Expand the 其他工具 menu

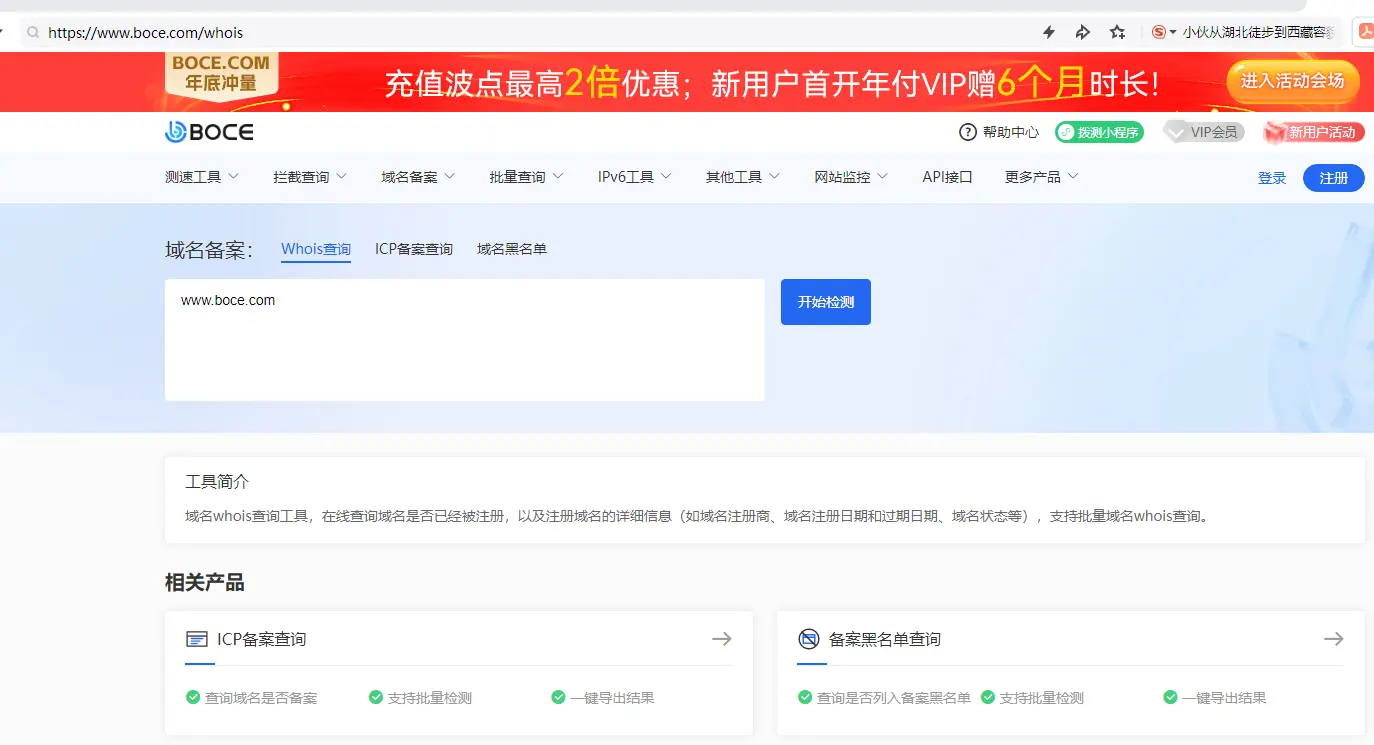[743, 177]
